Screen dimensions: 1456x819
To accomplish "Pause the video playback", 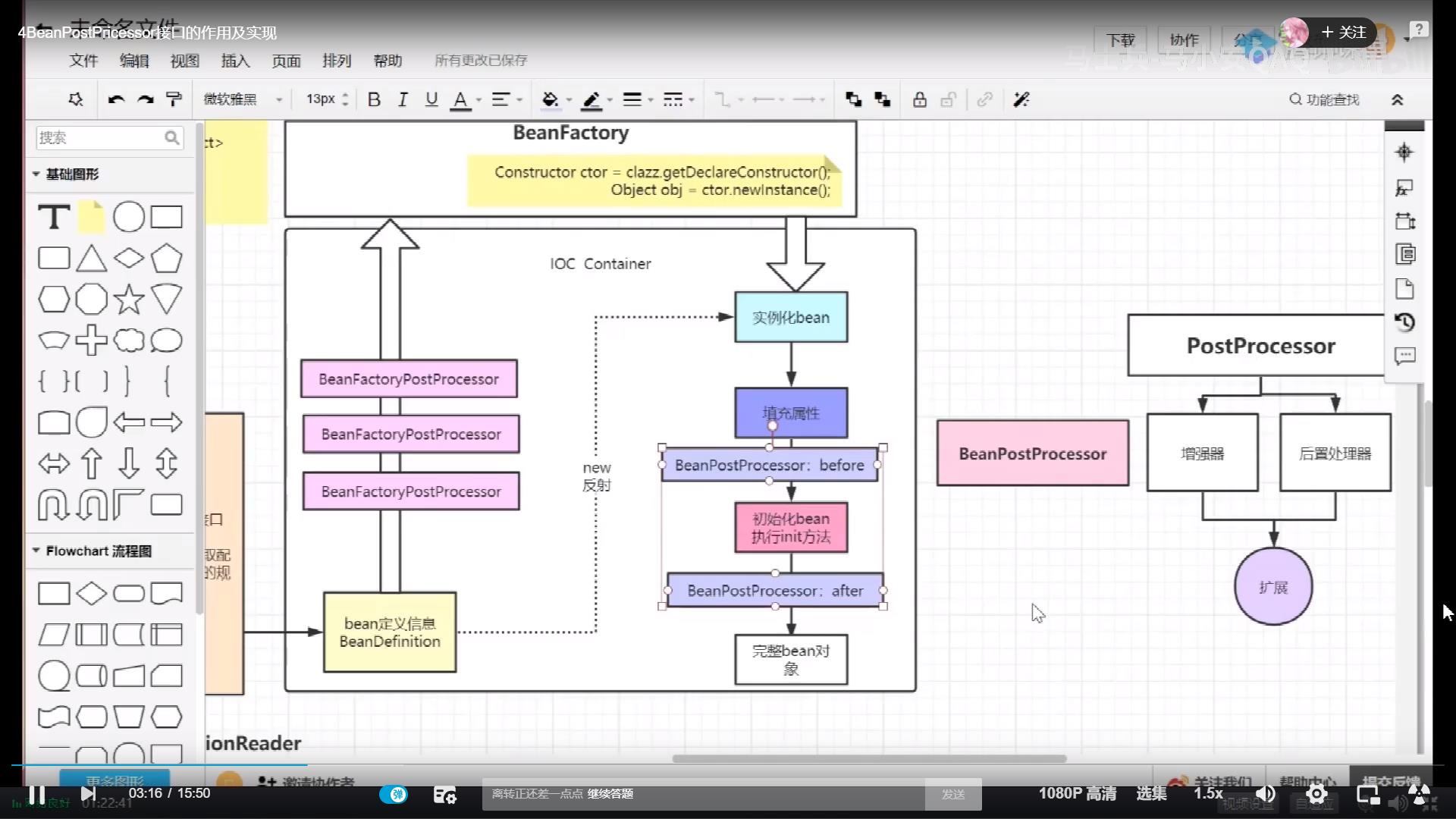I will (x=36, y=795).
